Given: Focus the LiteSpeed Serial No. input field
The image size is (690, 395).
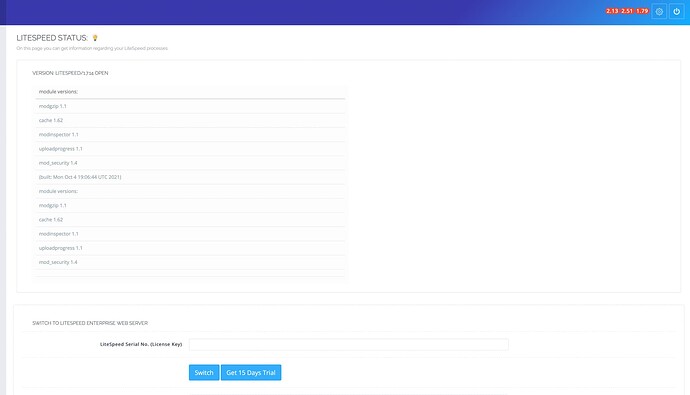Looking at the screenshot, I should [349, 344].
